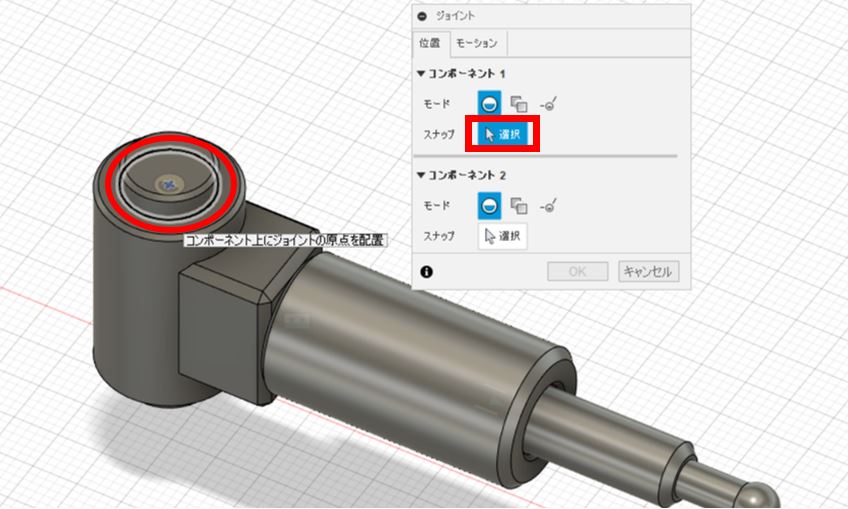Click the info icon in Joint dialog
This screenshot has height=509, width=848.
pos(426,272)
